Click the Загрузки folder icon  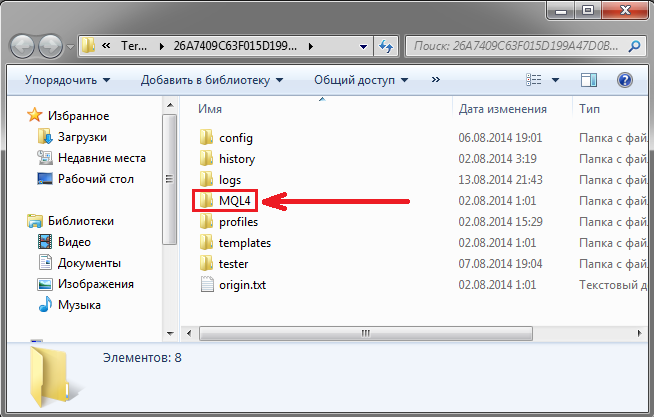(x=45, y=136)
